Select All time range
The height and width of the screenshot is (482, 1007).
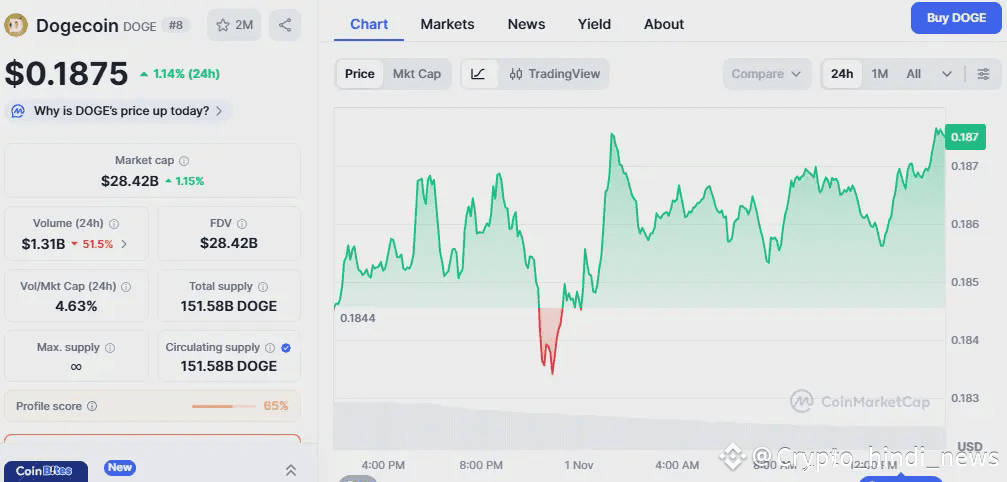click(913, 74)
